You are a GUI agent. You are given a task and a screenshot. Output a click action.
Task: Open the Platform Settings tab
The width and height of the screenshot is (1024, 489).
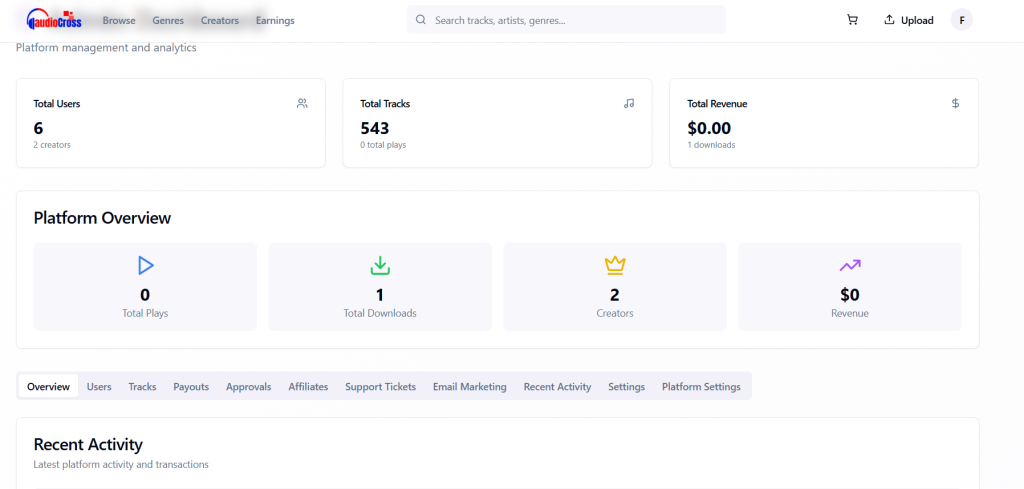[x=701, y=386]
